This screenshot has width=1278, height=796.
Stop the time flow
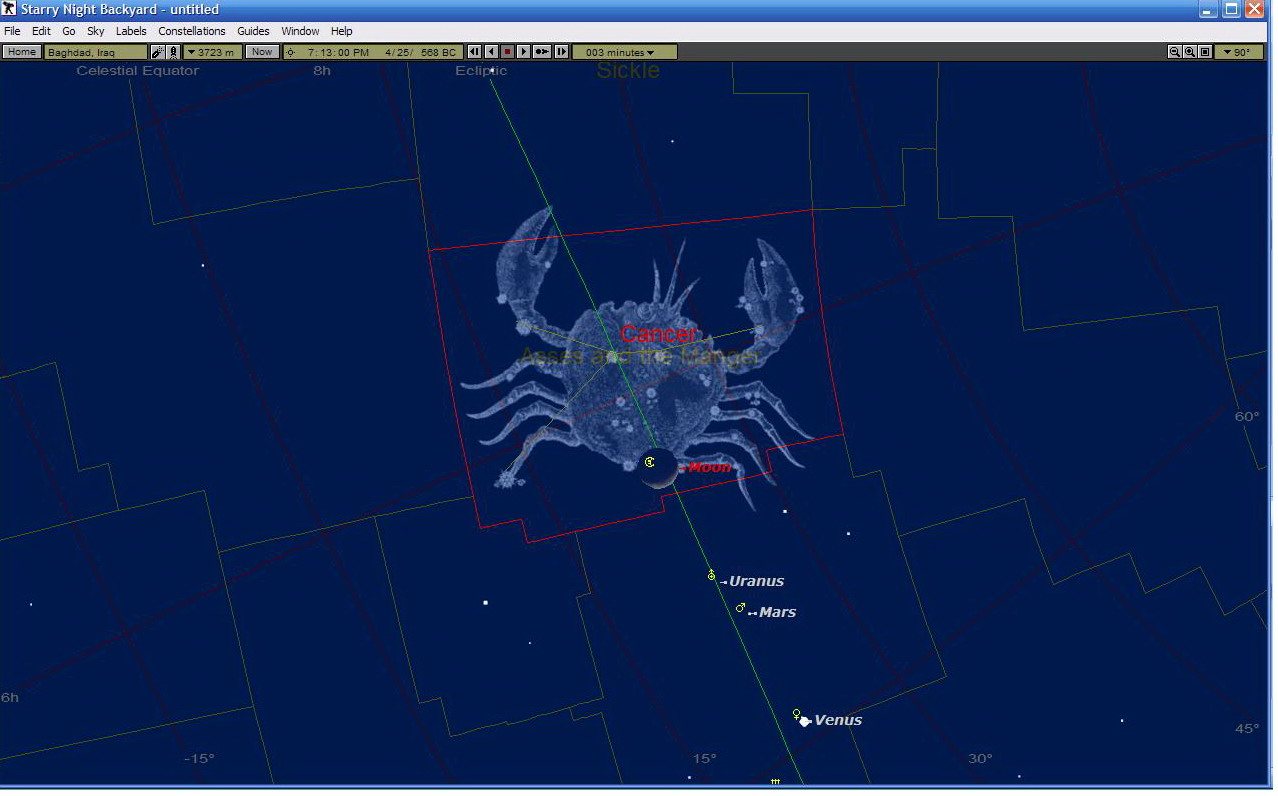(507, 52)
